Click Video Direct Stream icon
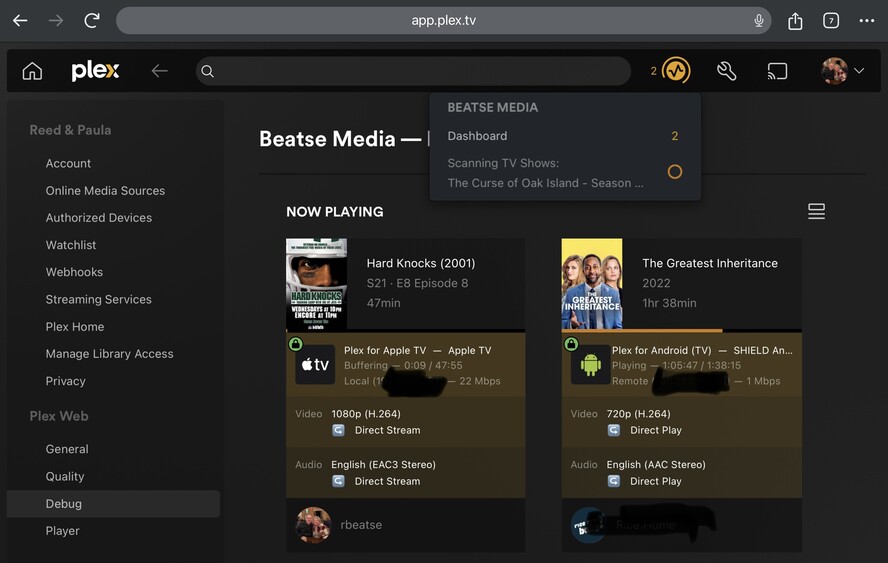Screen dimensions: 888x563 338,430
